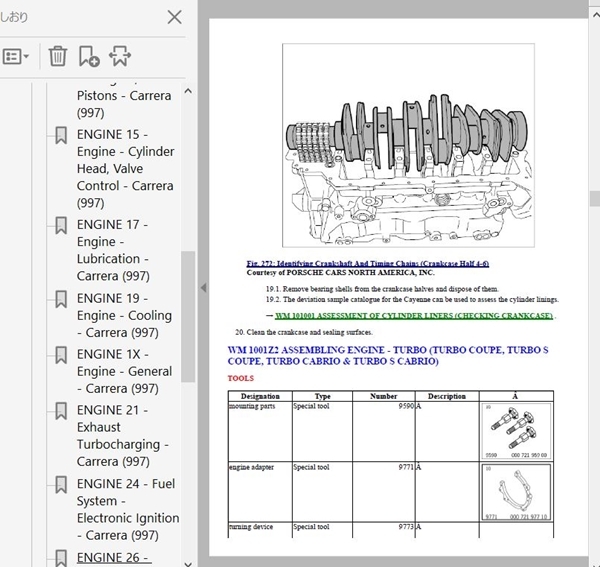
Task: Open the bookmark options list menu
Action: (x=16, y=57)
